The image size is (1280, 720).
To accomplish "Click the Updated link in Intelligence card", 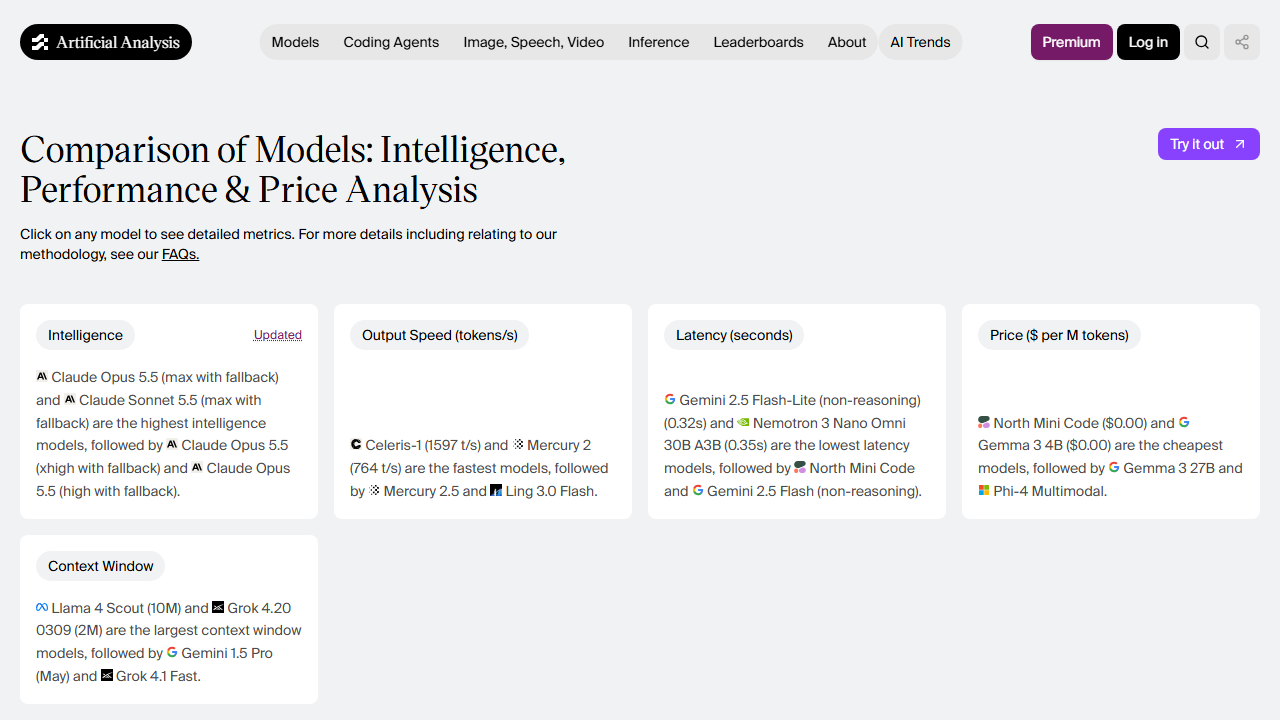I will click(278, 335).
